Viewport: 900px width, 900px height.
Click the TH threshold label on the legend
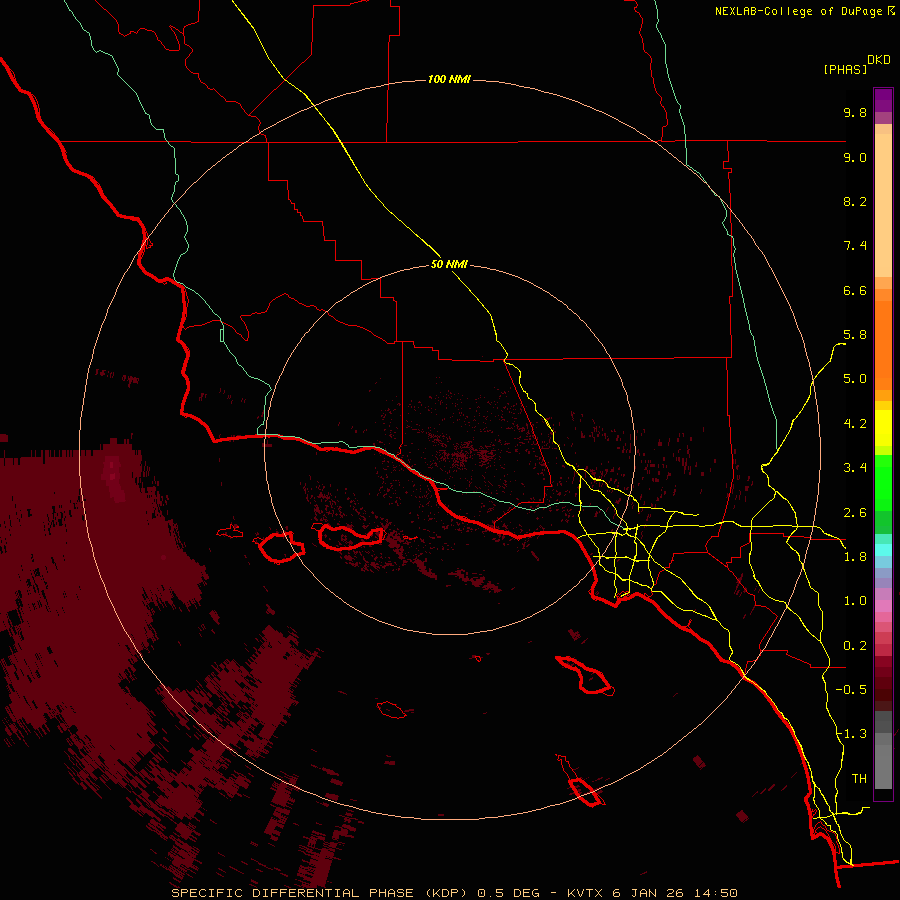tap(859, 779)
